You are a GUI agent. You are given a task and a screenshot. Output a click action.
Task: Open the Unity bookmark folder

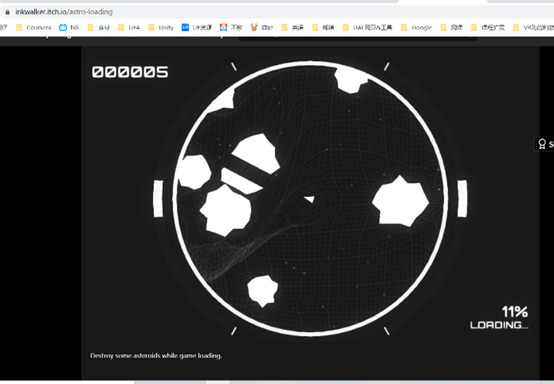click(x=161, y=27)
